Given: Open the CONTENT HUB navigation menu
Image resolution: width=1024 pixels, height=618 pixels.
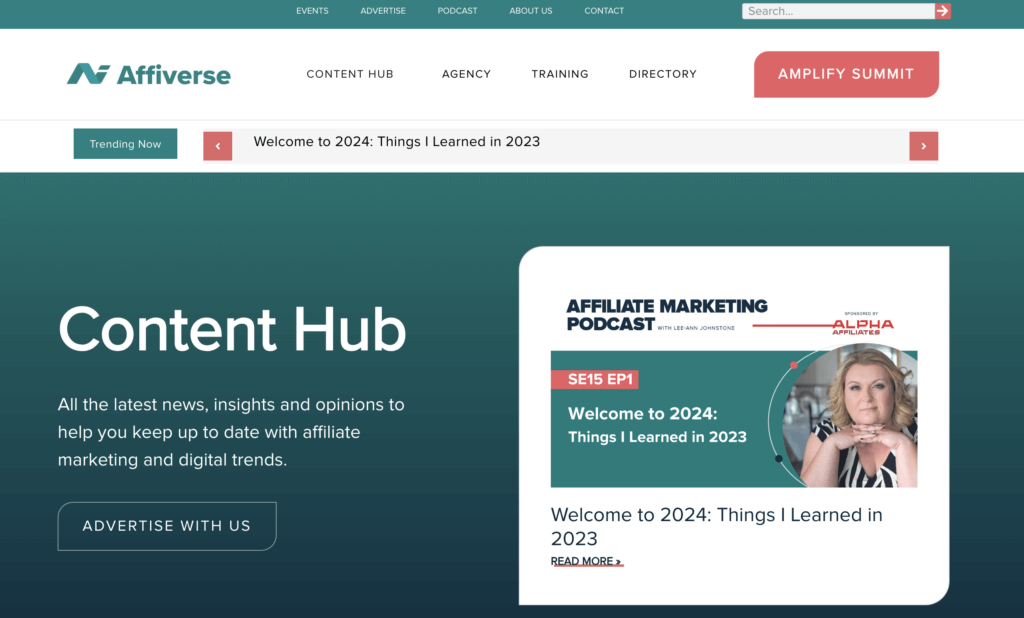Looking at the screenshot, I should coord(350,74).
